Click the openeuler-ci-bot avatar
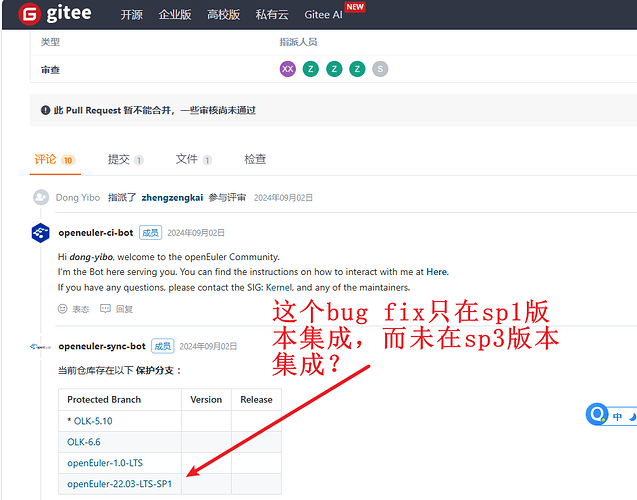The height and width of the screenshot is (500, 637). coord(41,233)
